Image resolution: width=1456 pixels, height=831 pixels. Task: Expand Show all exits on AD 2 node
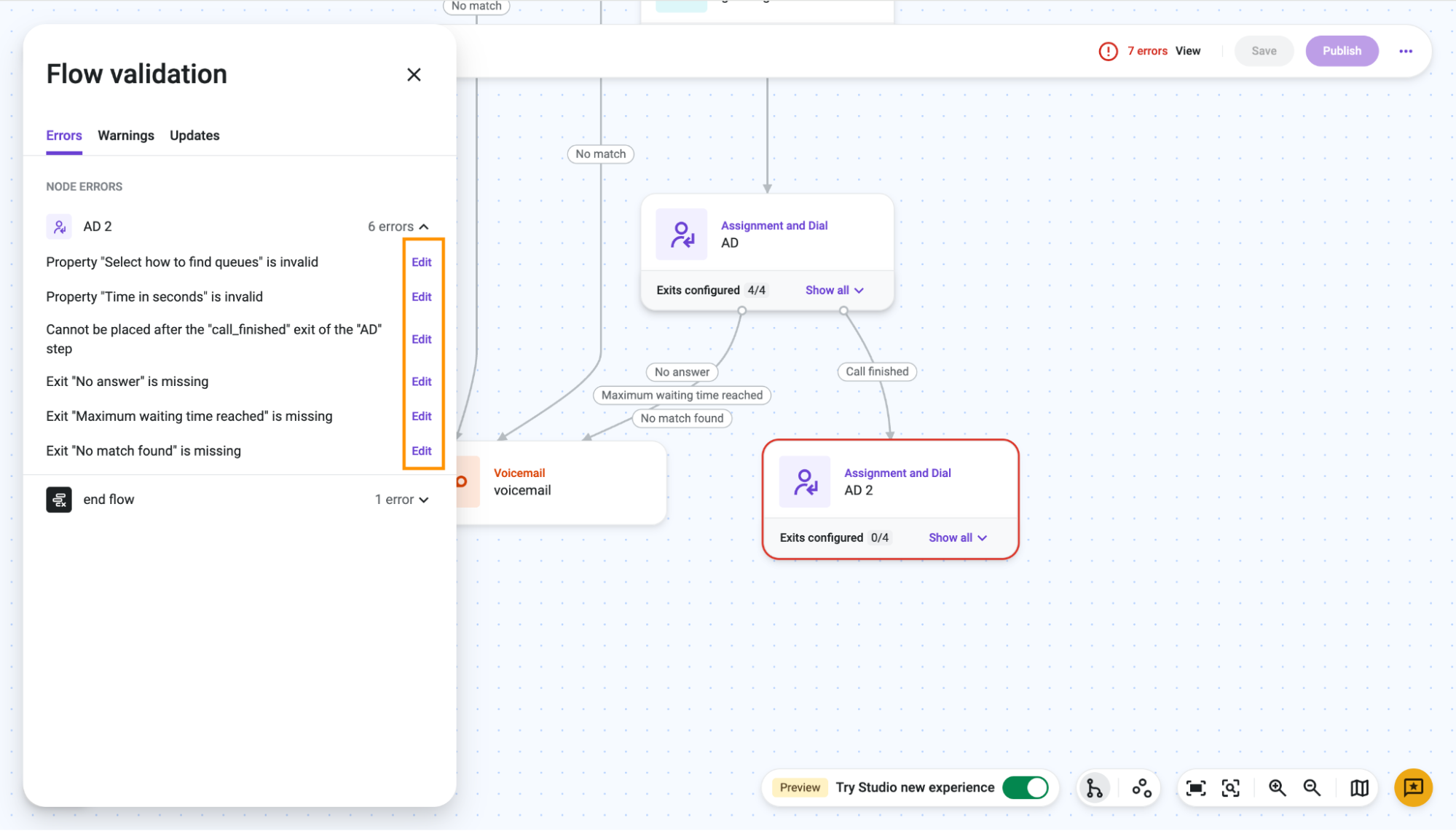point(958,538)
